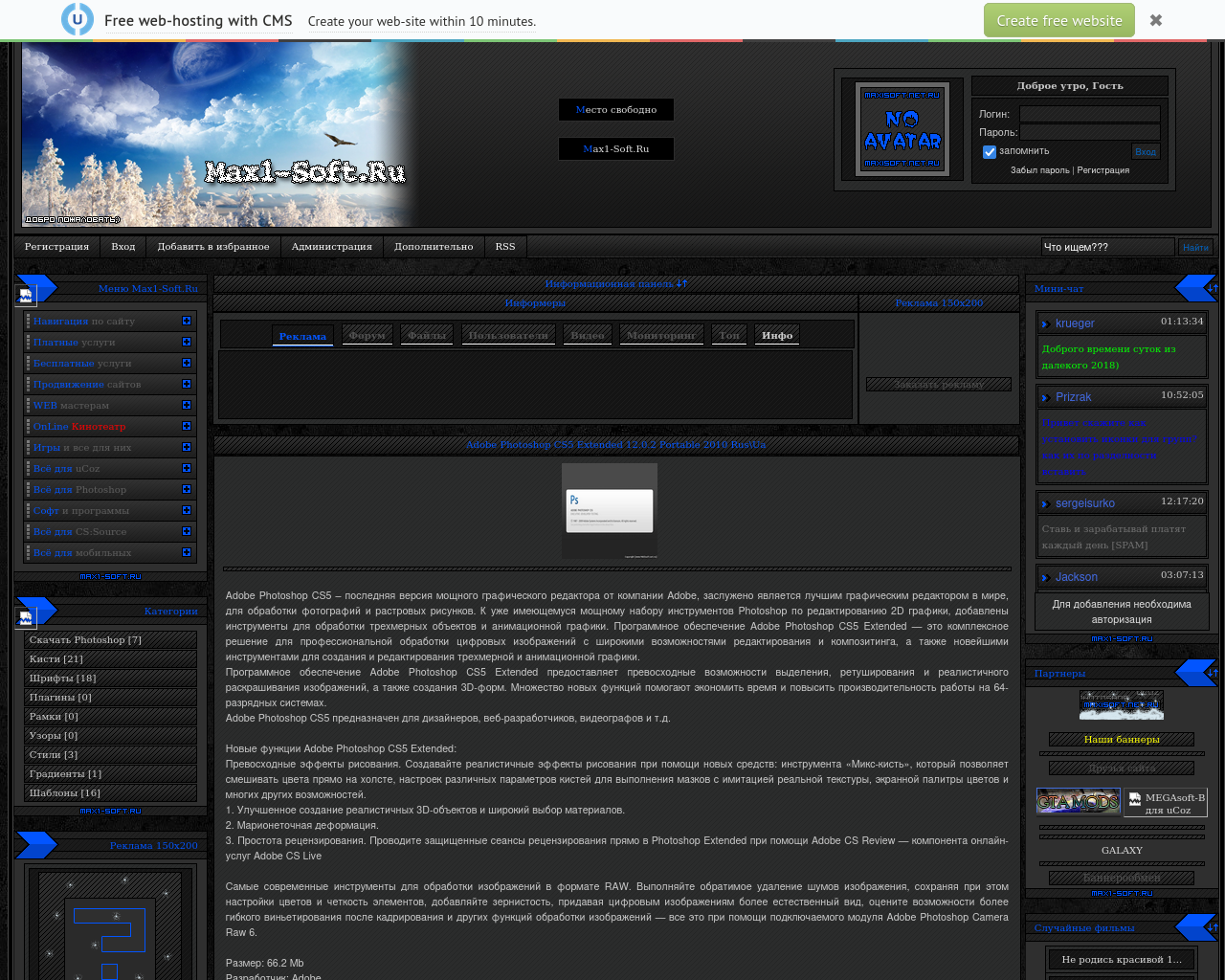The width and height of the screenshot is (1225, 980).
Task: Switch to the Видео informer tab
Action: pos(588,336)
